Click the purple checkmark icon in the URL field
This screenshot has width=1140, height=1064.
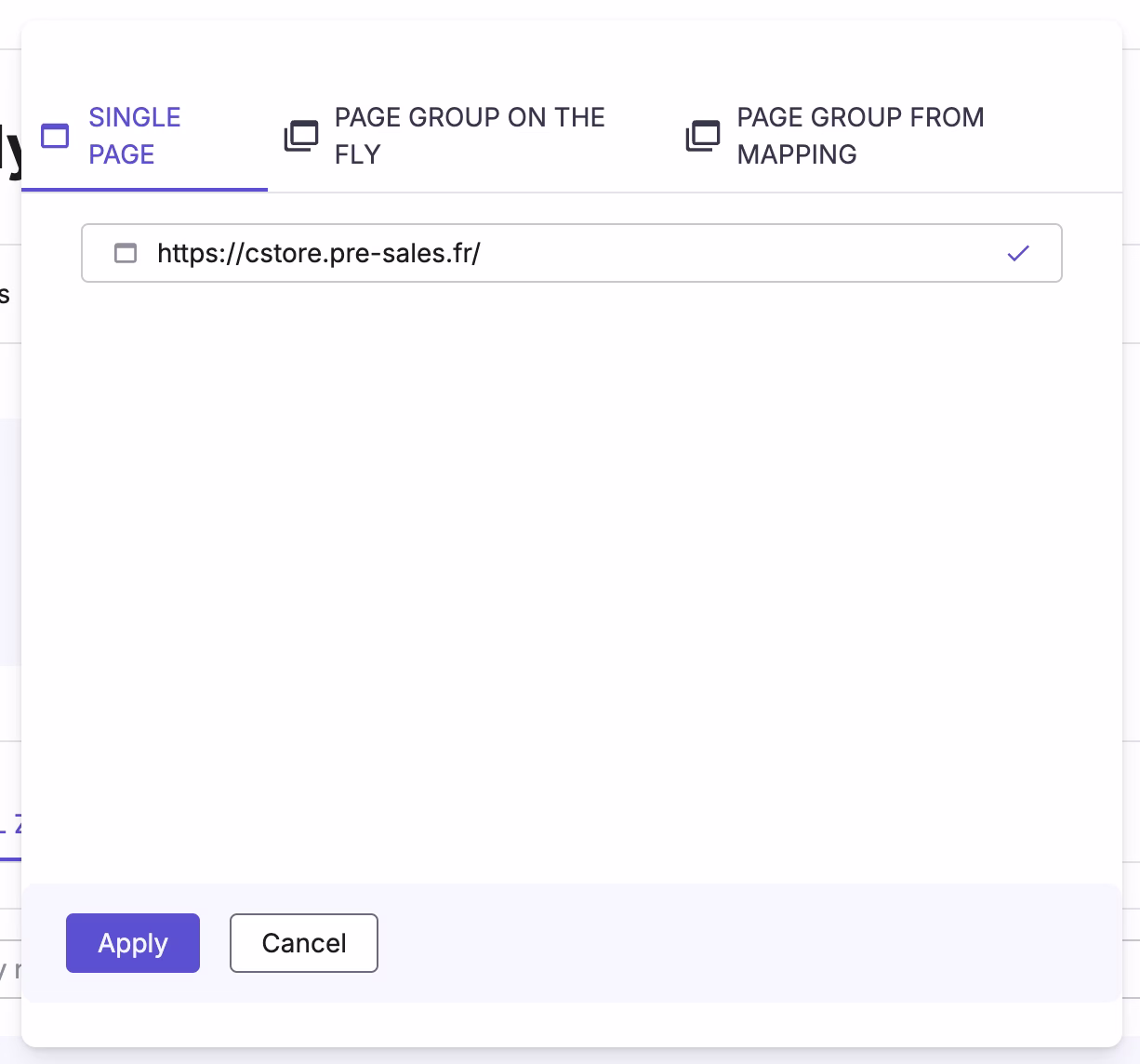click(1020, 253)
